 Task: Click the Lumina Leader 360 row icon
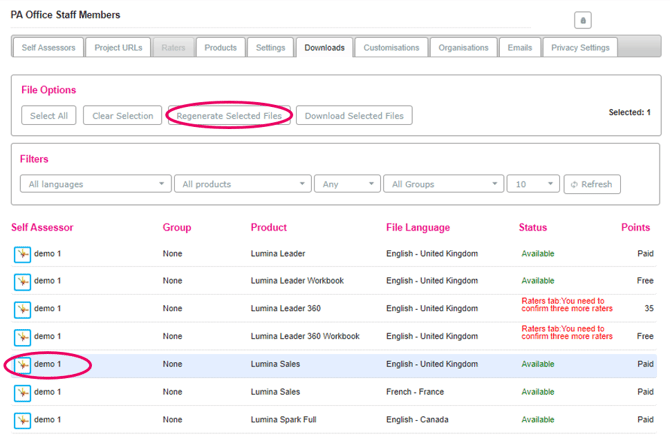[x=22, y=310]
